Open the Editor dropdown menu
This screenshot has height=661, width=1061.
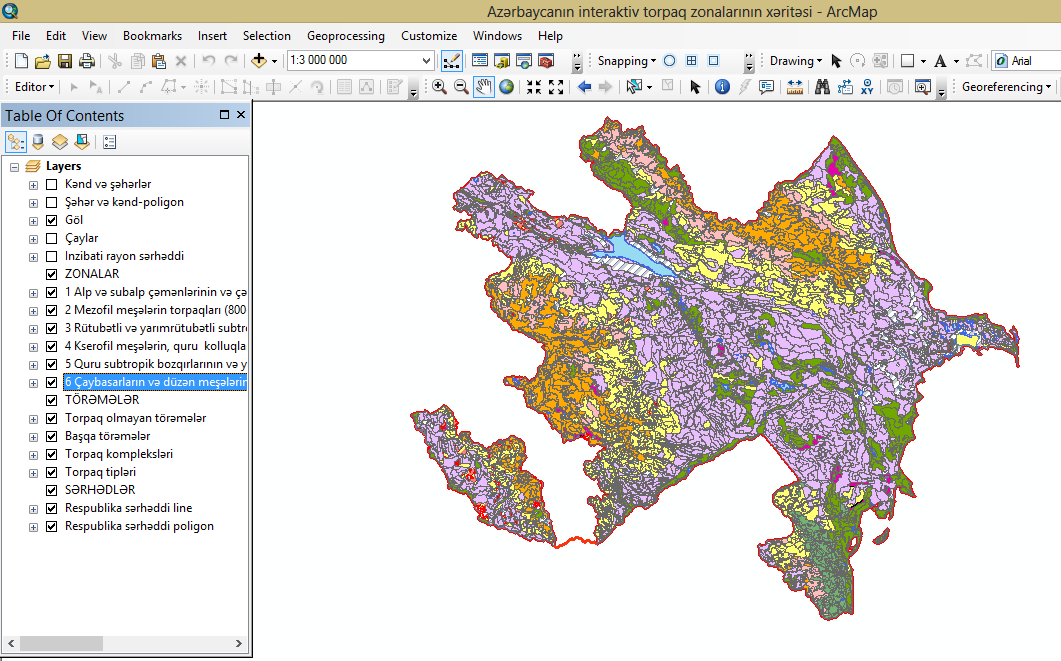pyautogui.click(x=35, y=87)
